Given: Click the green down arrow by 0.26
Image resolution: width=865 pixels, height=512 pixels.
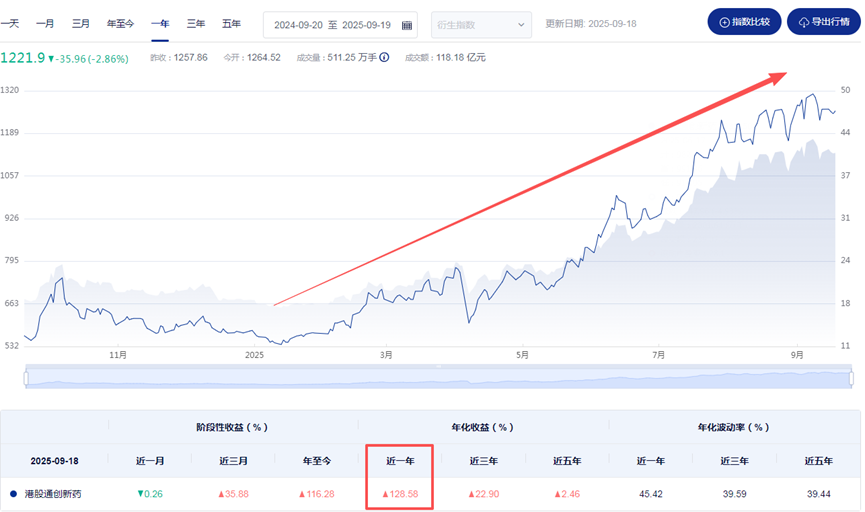Looking at the screenshot, I should pos(140,494).
